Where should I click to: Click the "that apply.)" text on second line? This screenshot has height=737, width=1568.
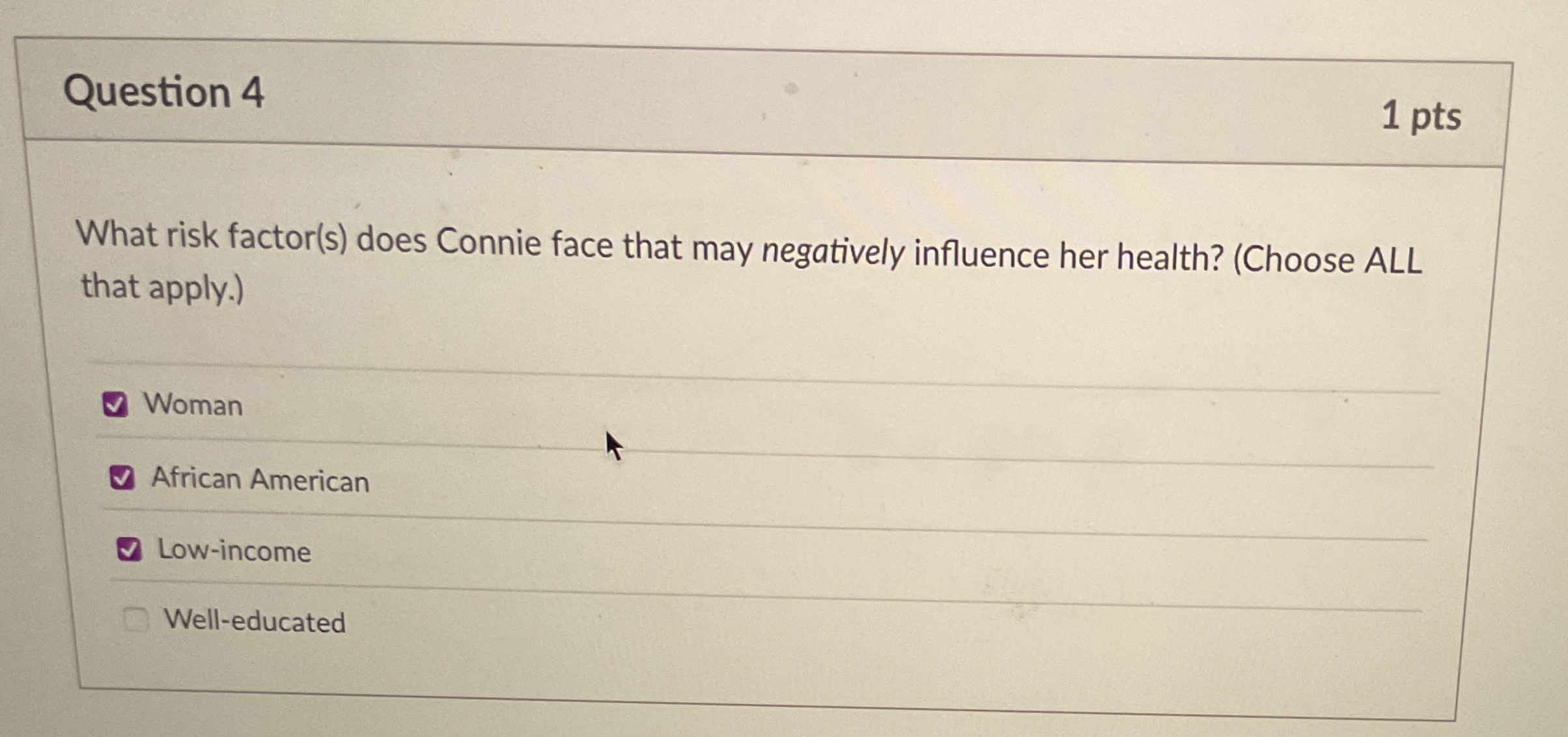click(162, 287)
